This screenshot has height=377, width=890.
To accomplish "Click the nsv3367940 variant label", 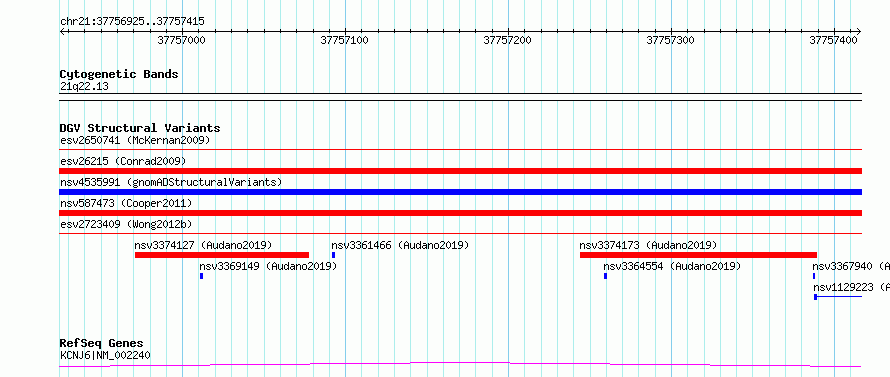I will 851,266.
